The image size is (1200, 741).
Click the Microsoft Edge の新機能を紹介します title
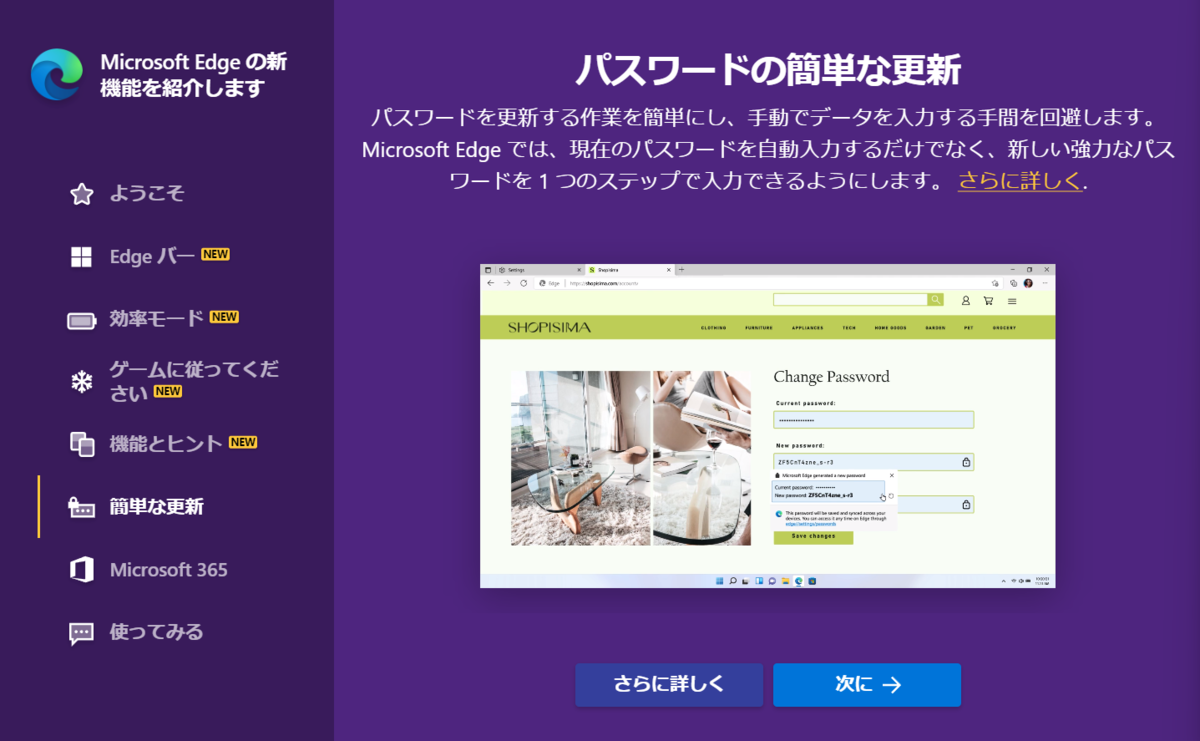194,75
